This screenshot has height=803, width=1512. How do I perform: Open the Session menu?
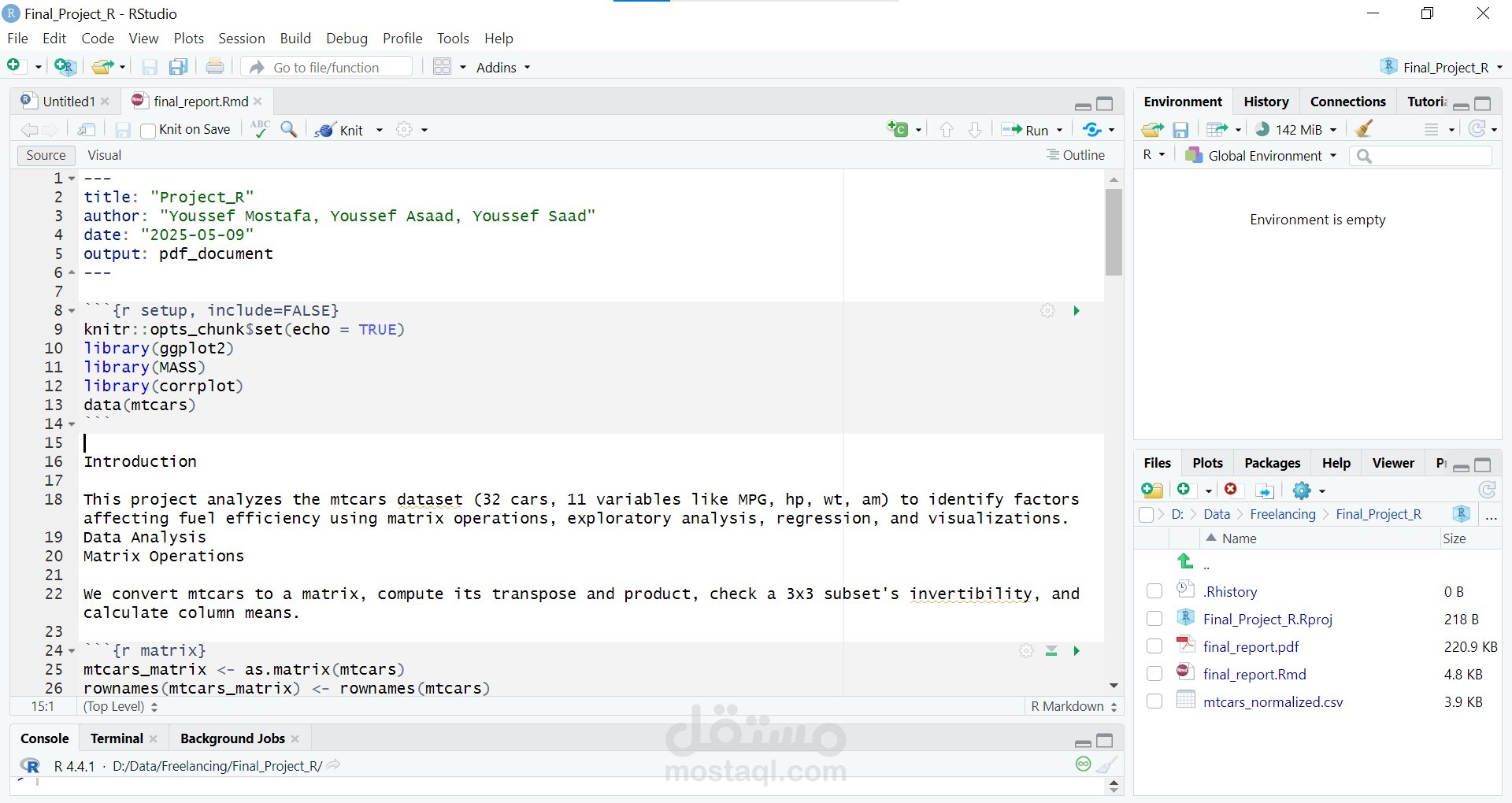pyautogui.click(x=242, y=38)
